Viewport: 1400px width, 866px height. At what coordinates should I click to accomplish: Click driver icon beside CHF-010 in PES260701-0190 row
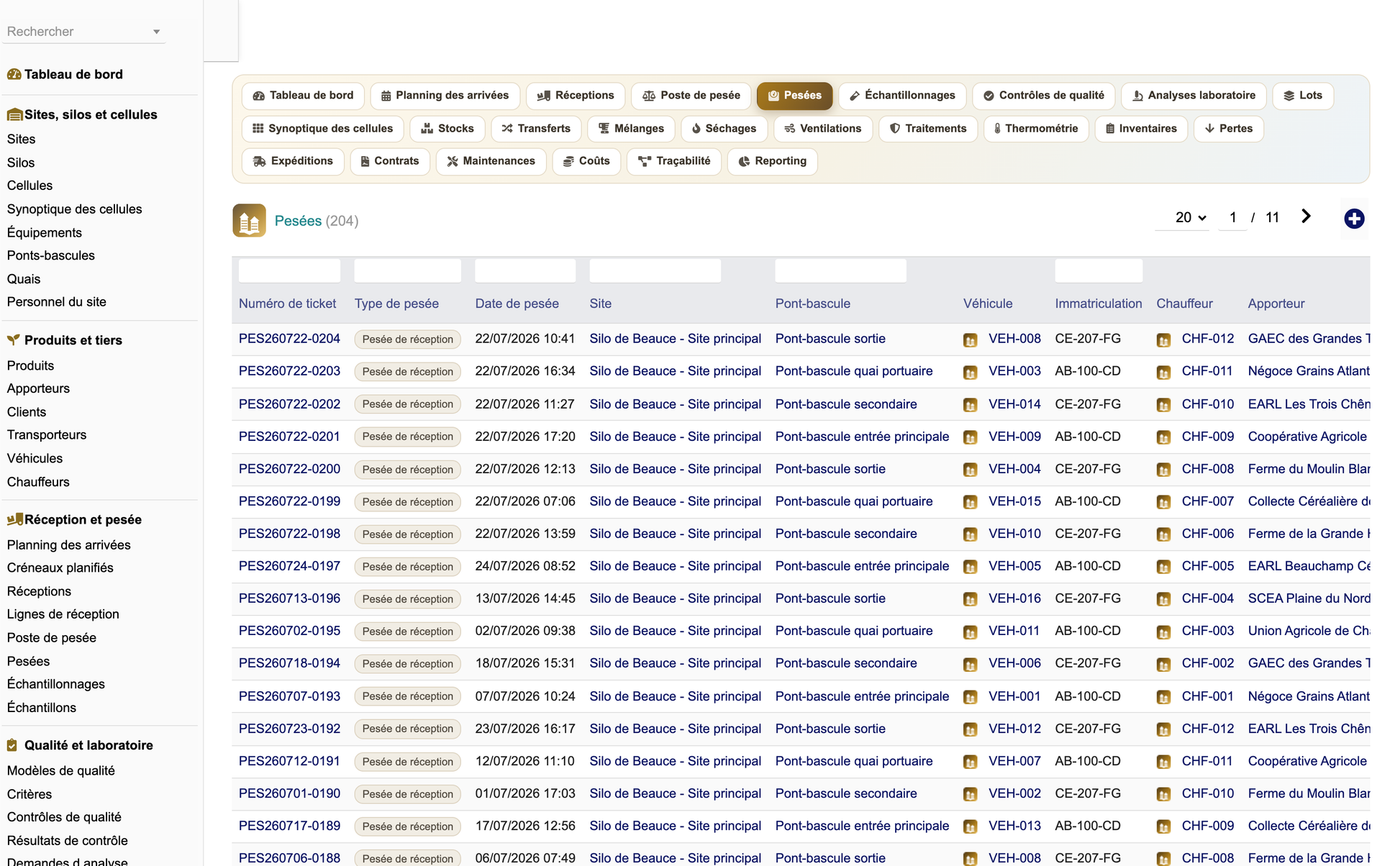1163,794
